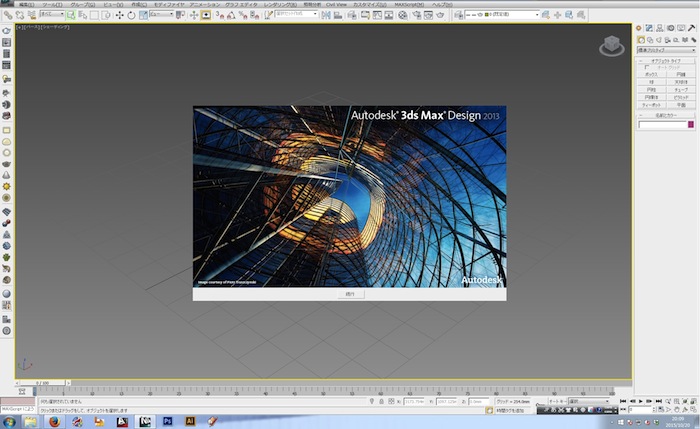
Task: Click the ViewCube in the viewport
Action: click(609, 47)
